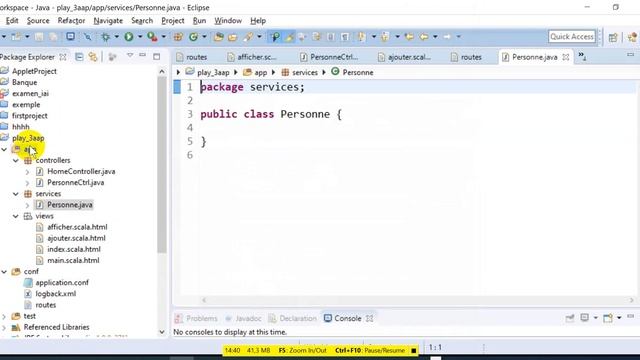Open dropdown arrow next to Run button
The height and width of the screenshot is (360, 640).
coord(140,37)
